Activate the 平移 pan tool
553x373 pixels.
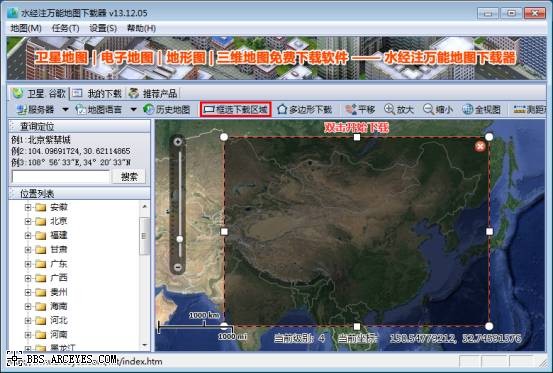[x=360, y=110]
